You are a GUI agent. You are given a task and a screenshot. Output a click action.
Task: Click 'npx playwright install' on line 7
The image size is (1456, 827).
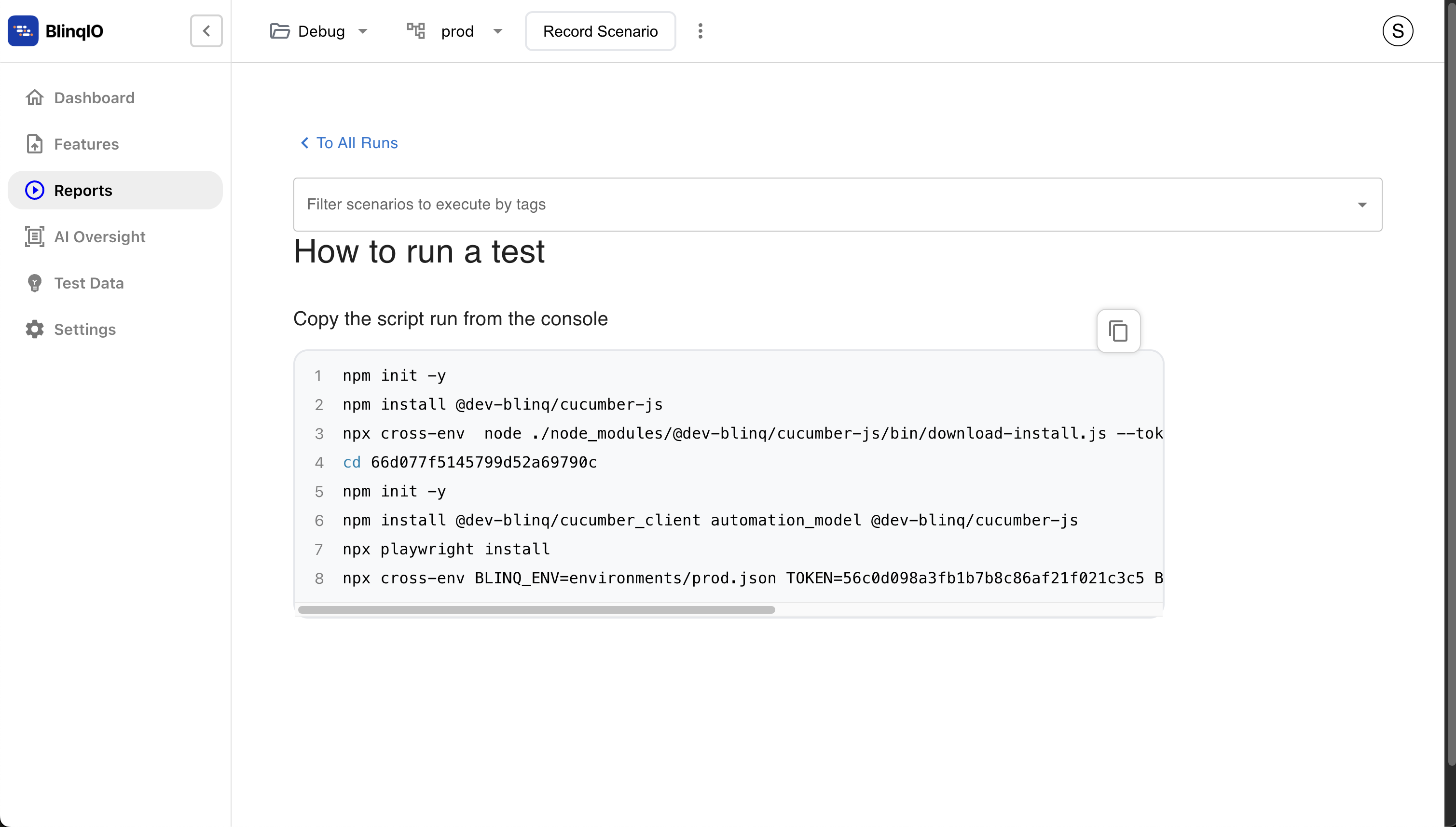click(x=446, y=549)
